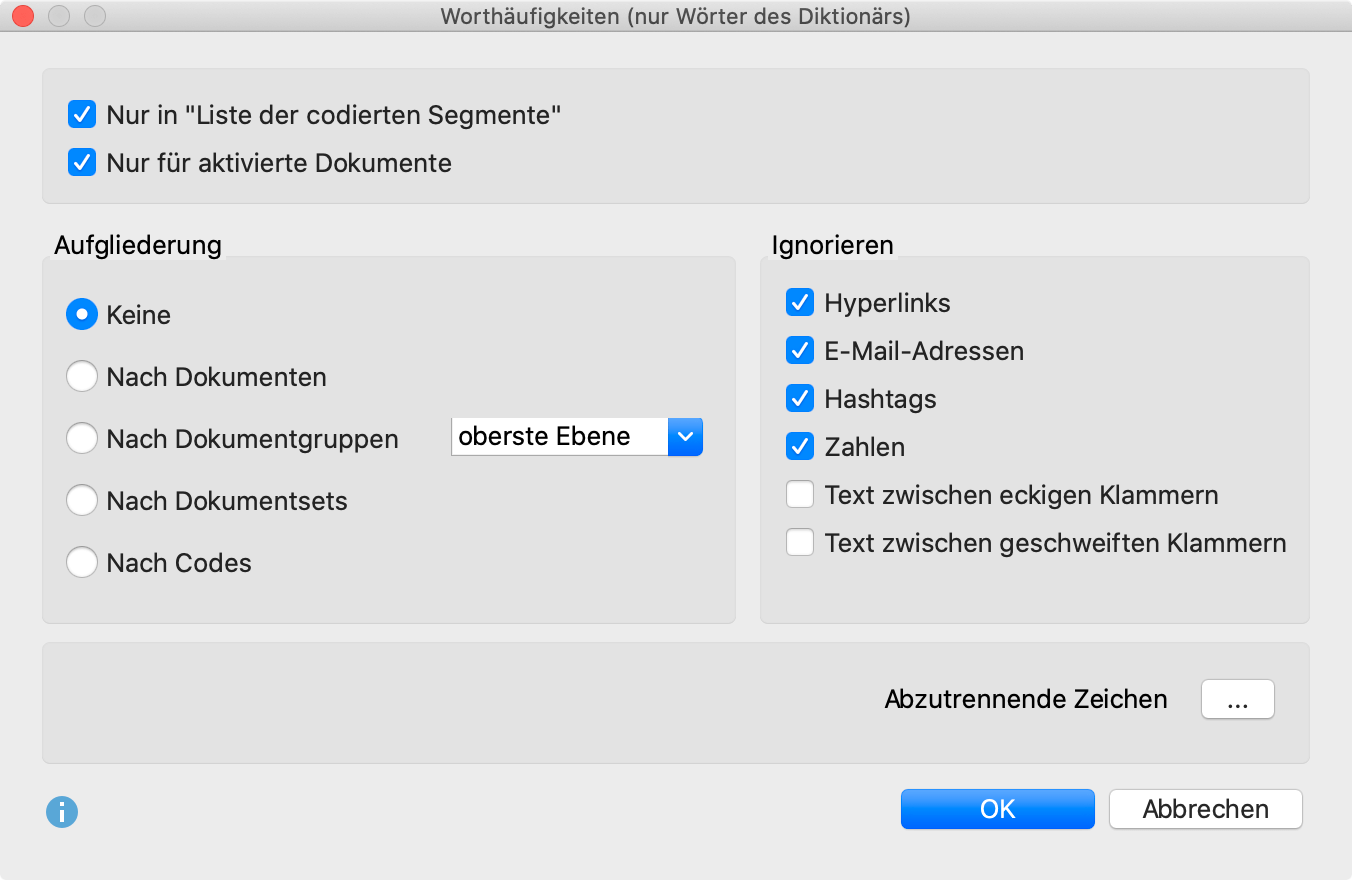Select Nach Dokumentgruppen radio button
The width and height of the screenshot is (1352, 880).
82,439
